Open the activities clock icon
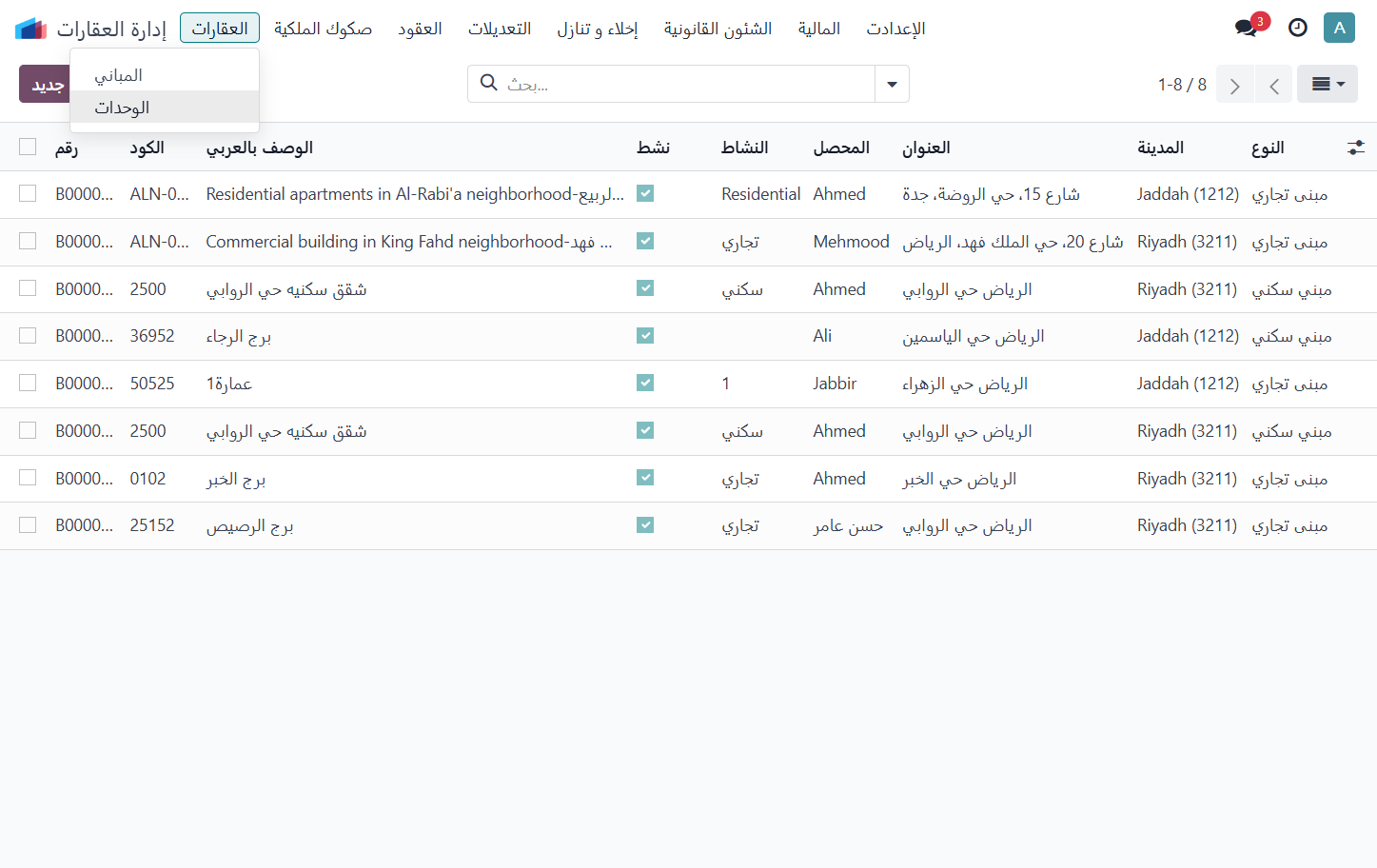The height and width of the screenshot is (868, 1377). [x=1298, y=28]
